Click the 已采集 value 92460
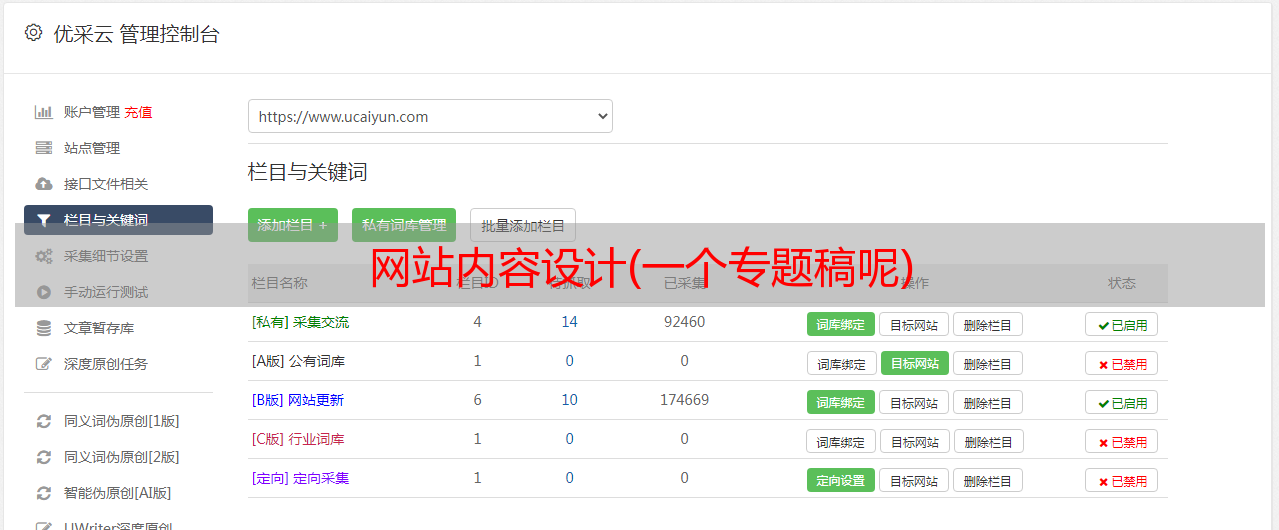 pyautogui.click(x=684, y=322)
